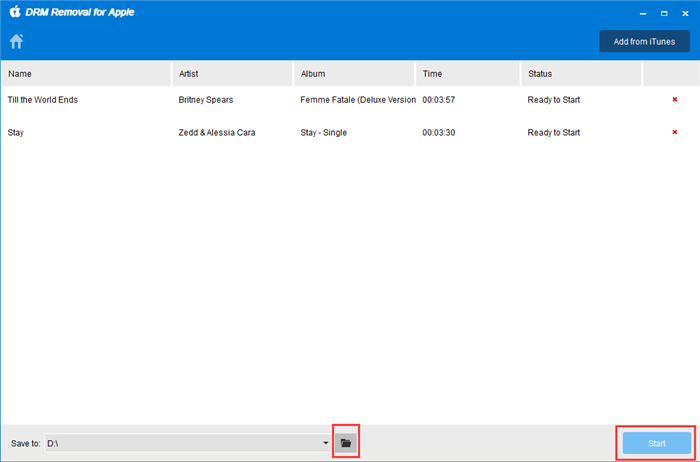Sort by Artist column header
Screen dimensions: 700x462
[x=233, y=74]
